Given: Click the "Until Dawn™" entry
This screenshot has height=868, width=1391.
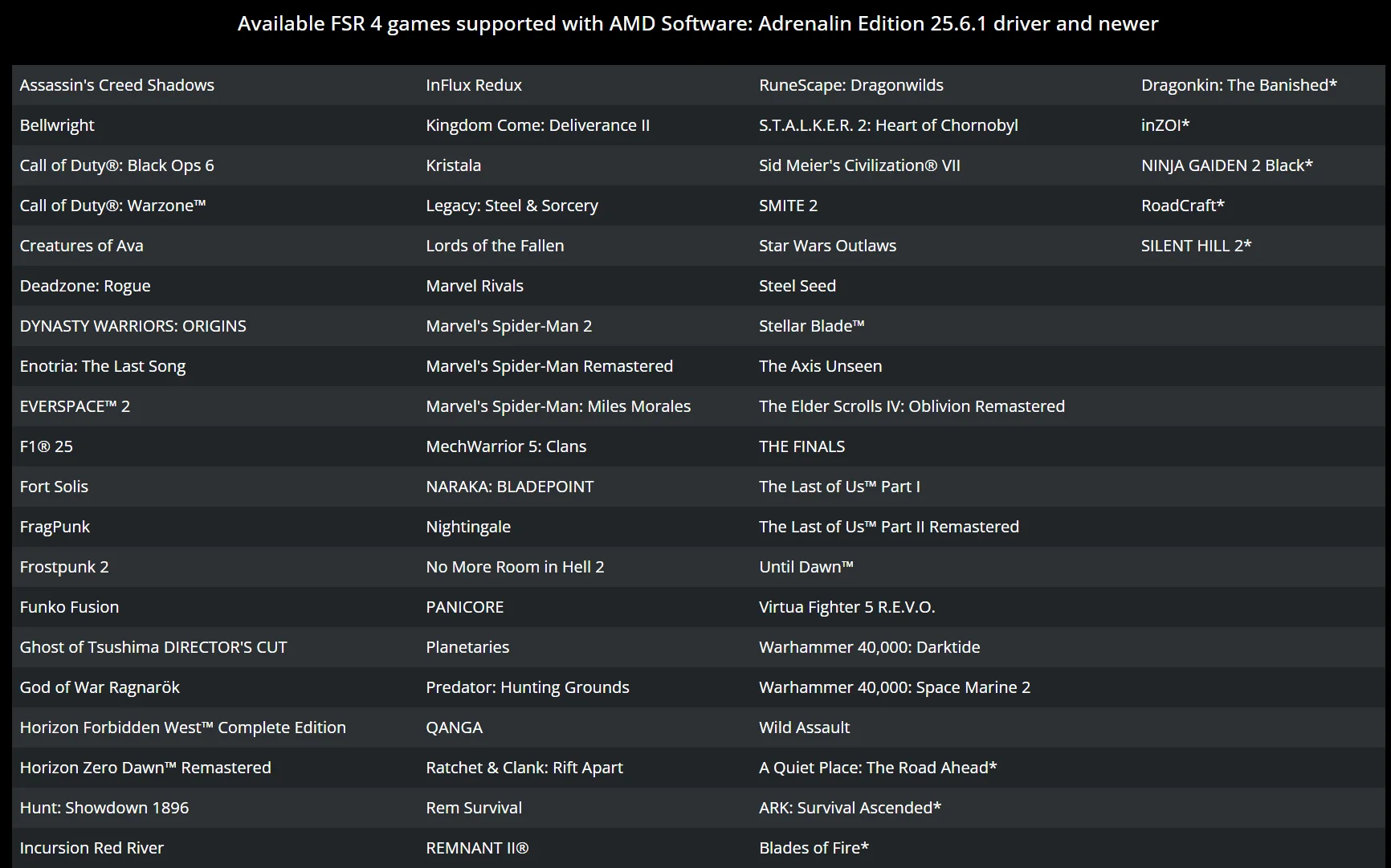Looking at the screenshot, I should coord(806,567).
